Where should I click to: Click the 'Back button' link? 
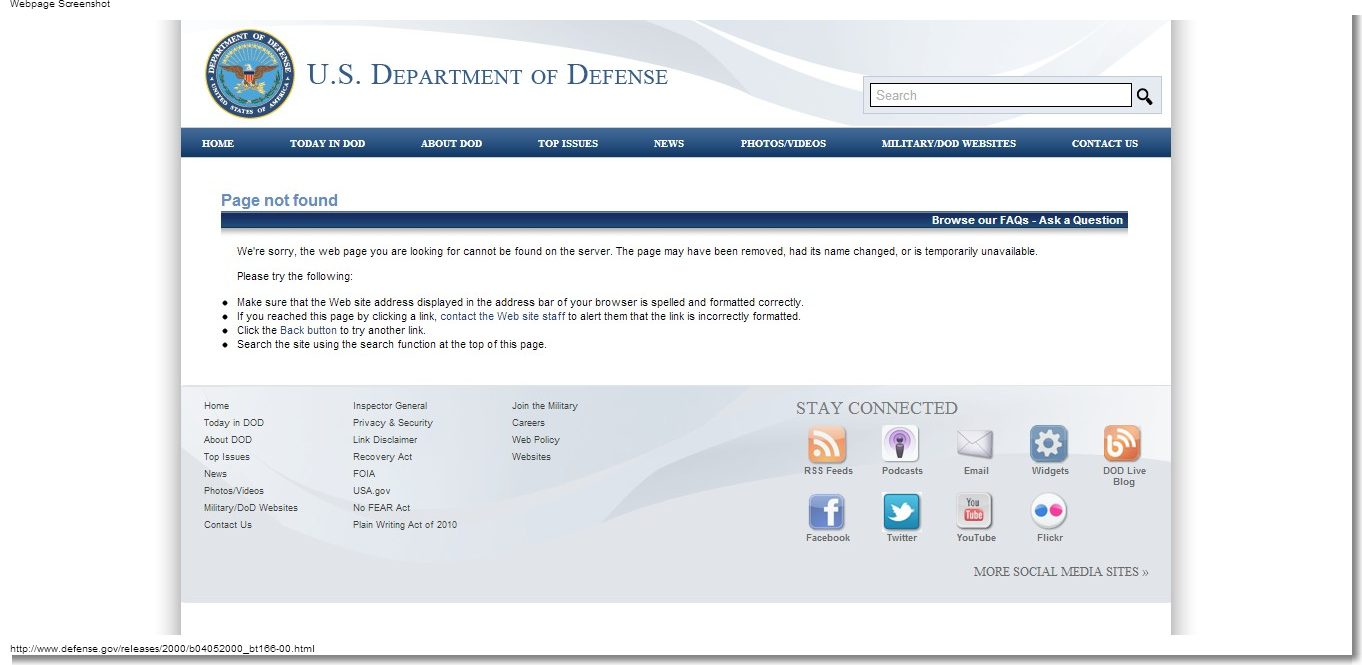308,331
